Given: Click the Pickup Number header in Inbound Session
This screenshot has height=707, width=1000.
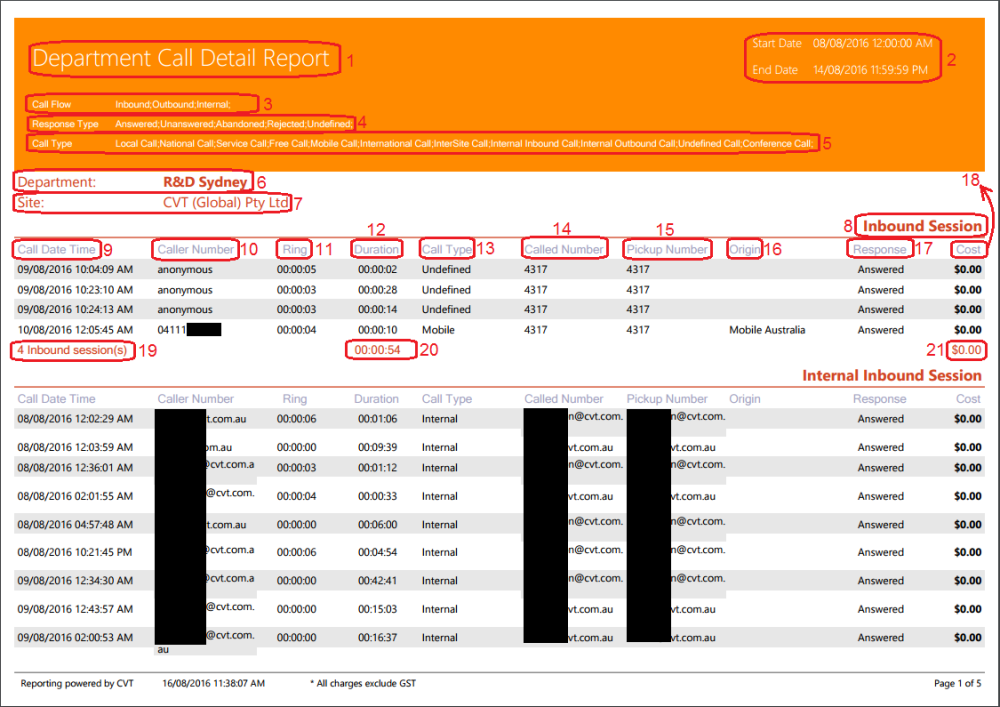Looking at the screenshot, I should [666, 249].
